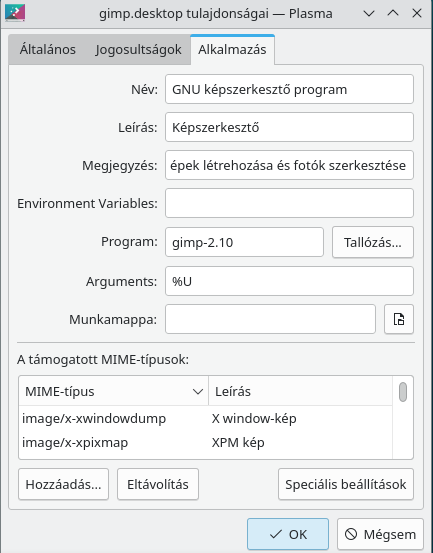Viewport: 433px width, 553px height.
Task: Click the XPM kép description cell
Action: coord(238,443)
